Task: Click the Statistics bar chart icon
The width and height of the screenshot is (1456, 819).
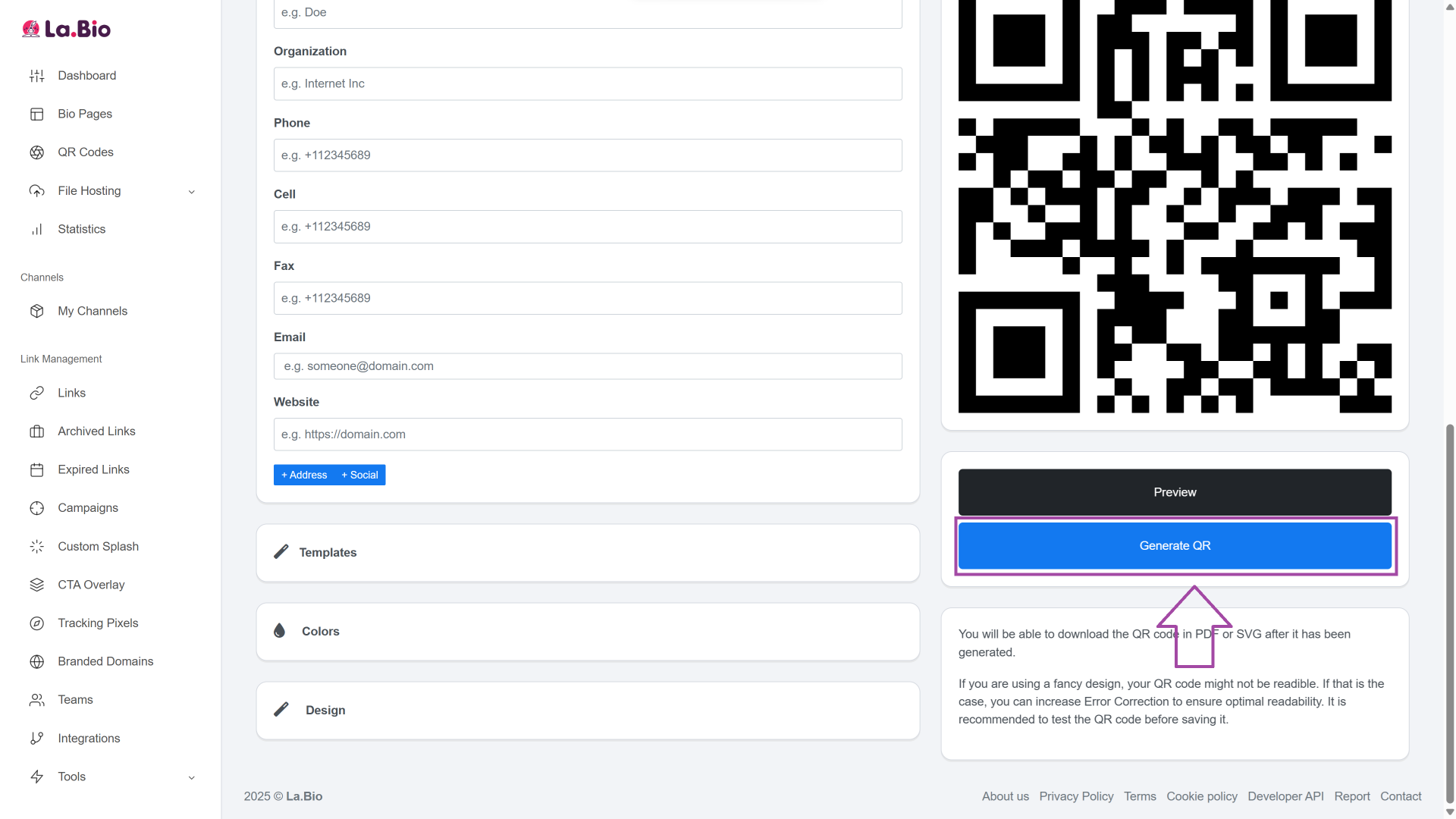Action: 36,229
